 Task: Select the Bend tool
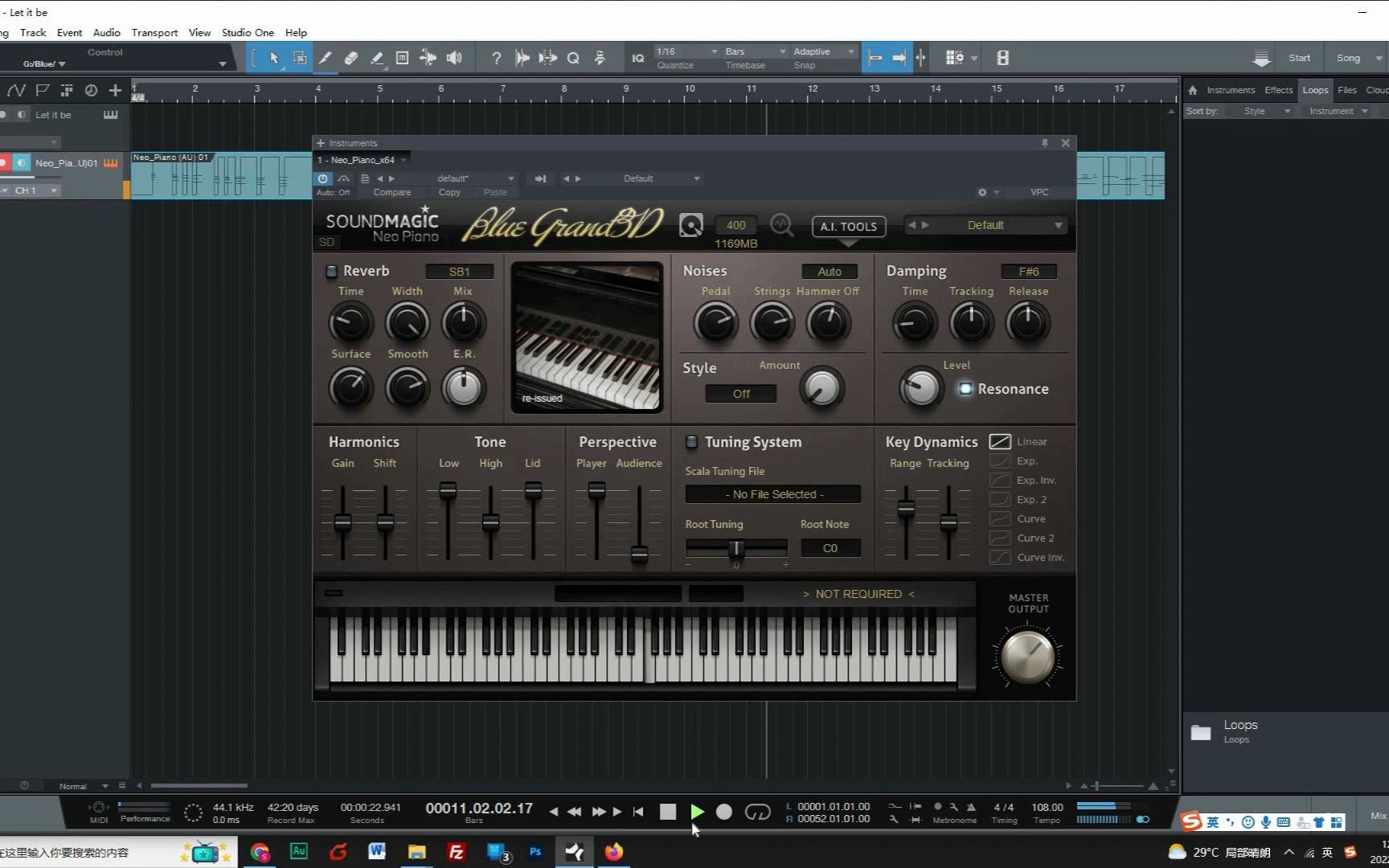click(428, 58)
